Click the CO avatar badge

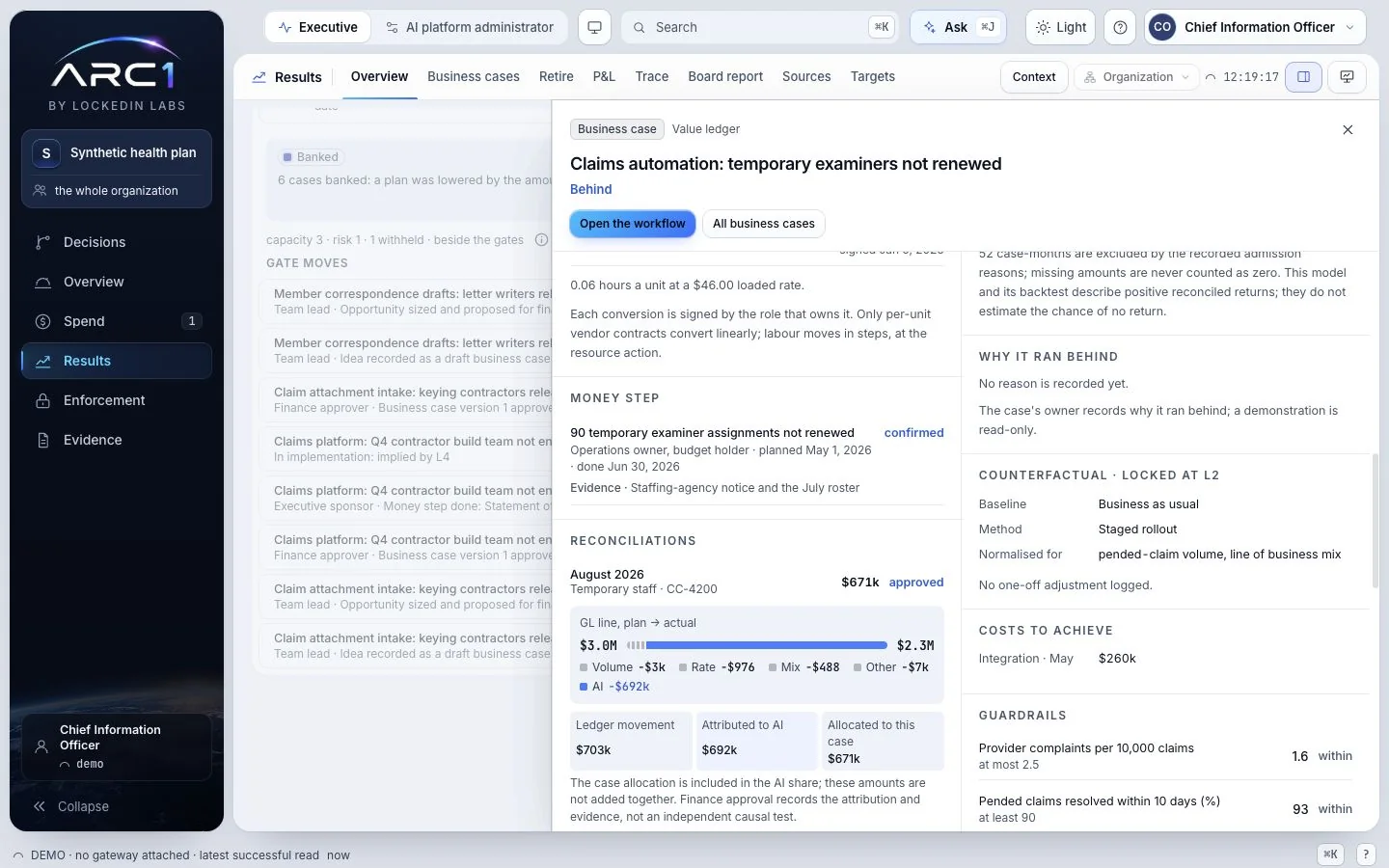(1162, 27)
